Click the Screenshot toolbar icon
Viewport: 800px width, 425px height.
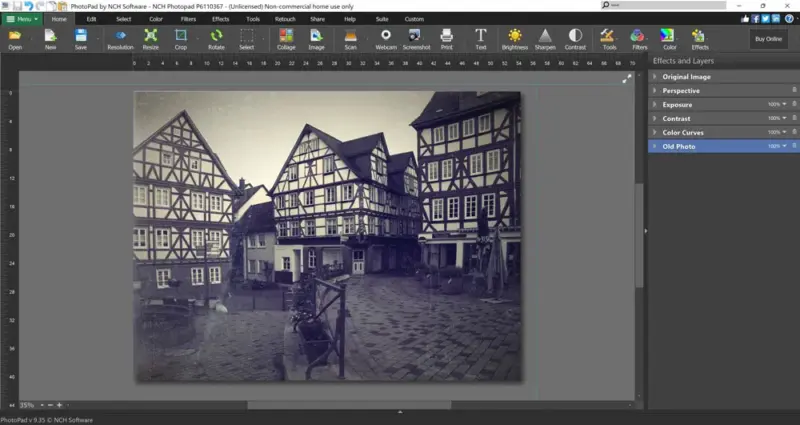pyautogui.click(x=415, y=39)
